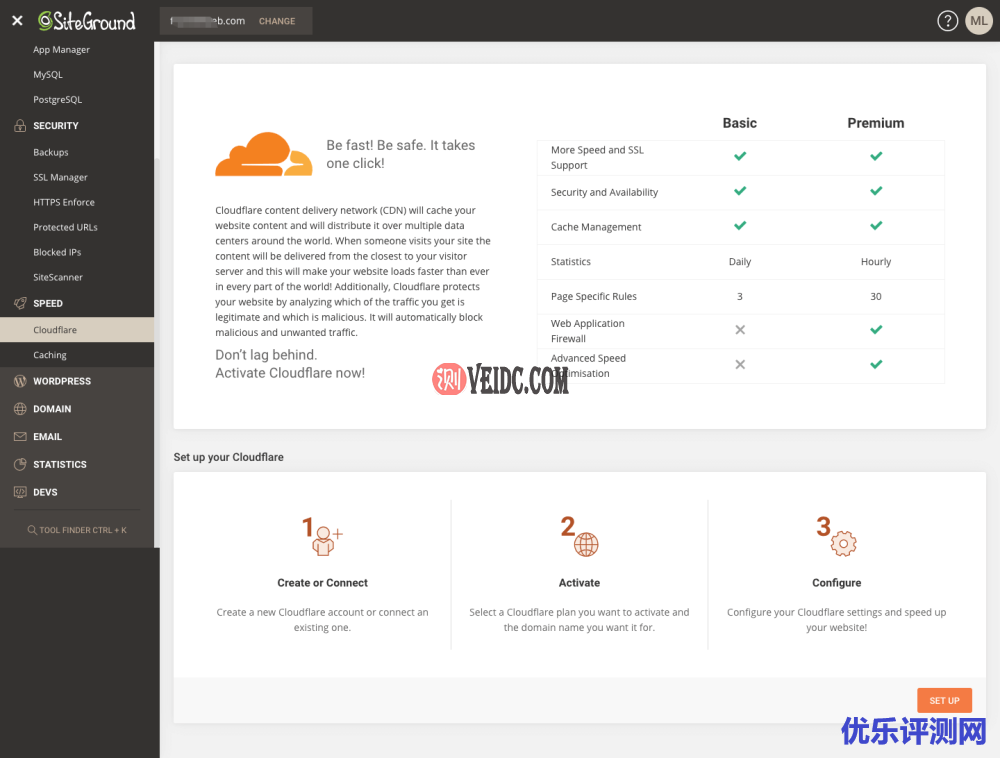1000x758 pixels.
Task: Open the SSL Manager page
Action: click(60, 177)
